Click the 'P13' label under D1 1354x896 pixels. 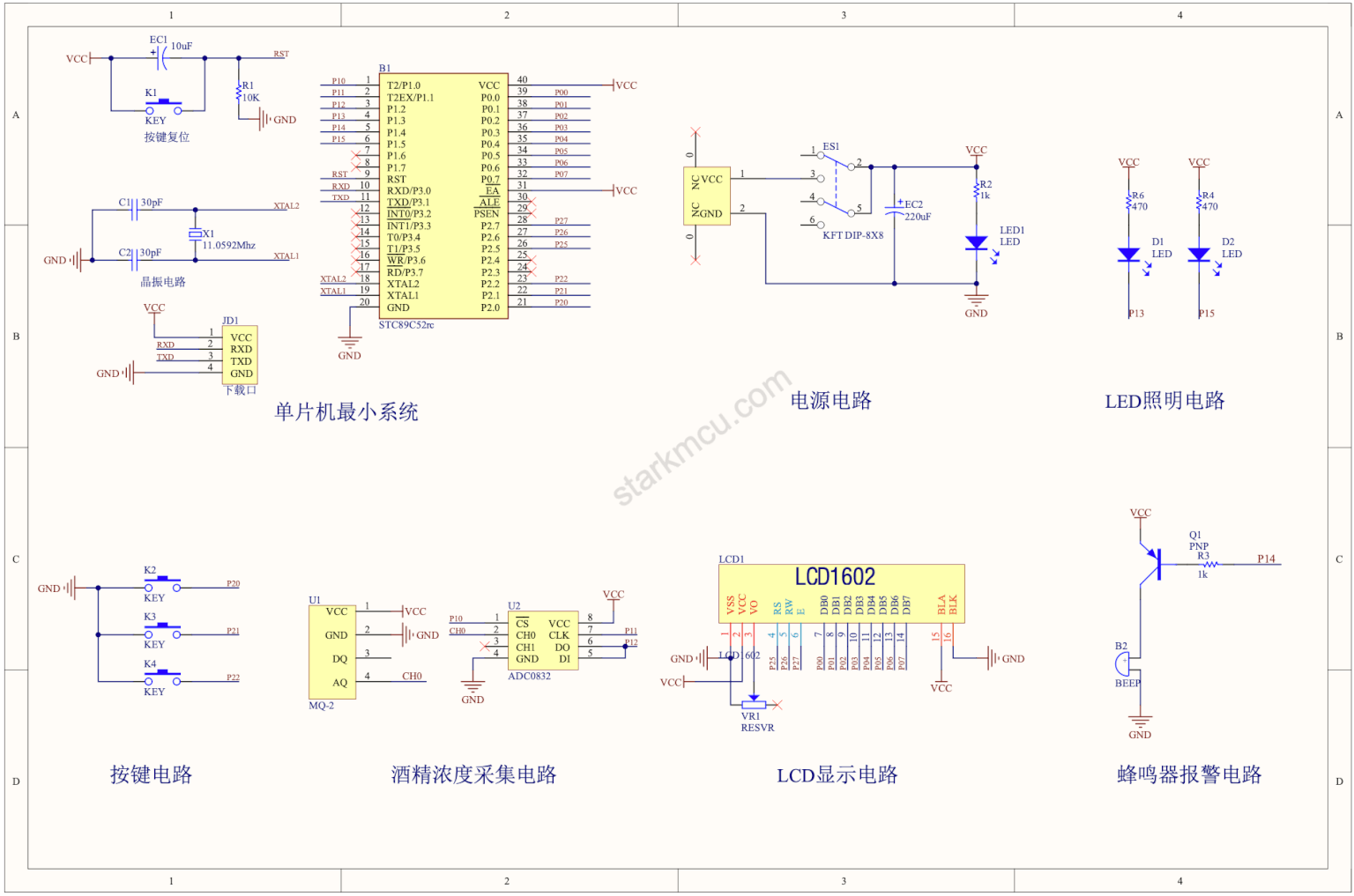[1136, 314]
